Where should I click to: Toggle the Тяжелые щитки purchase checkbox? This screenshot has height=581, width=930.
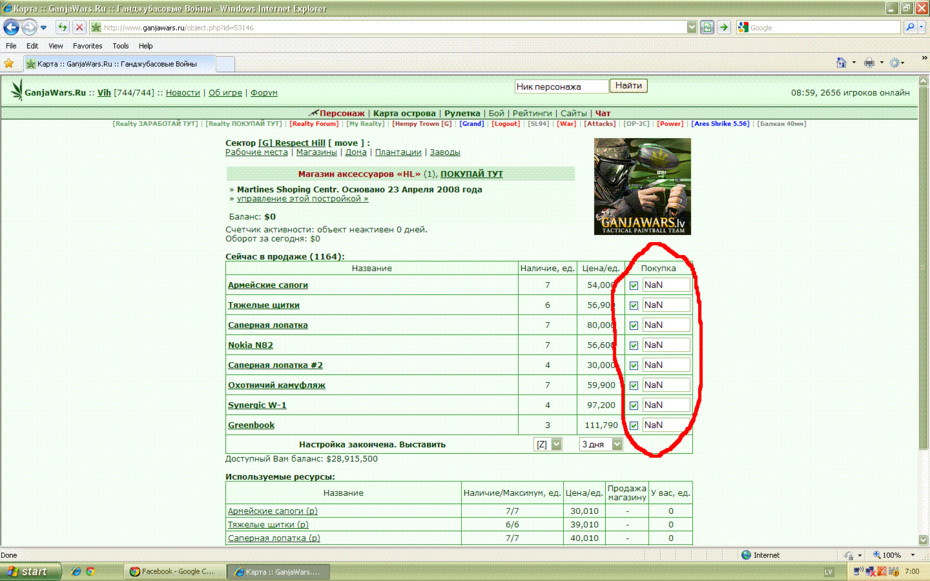633,305
